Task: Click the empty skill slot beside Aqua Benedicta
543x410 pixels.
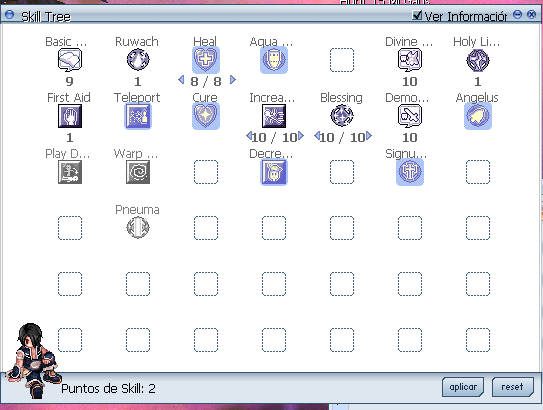Action: [342, 60]
